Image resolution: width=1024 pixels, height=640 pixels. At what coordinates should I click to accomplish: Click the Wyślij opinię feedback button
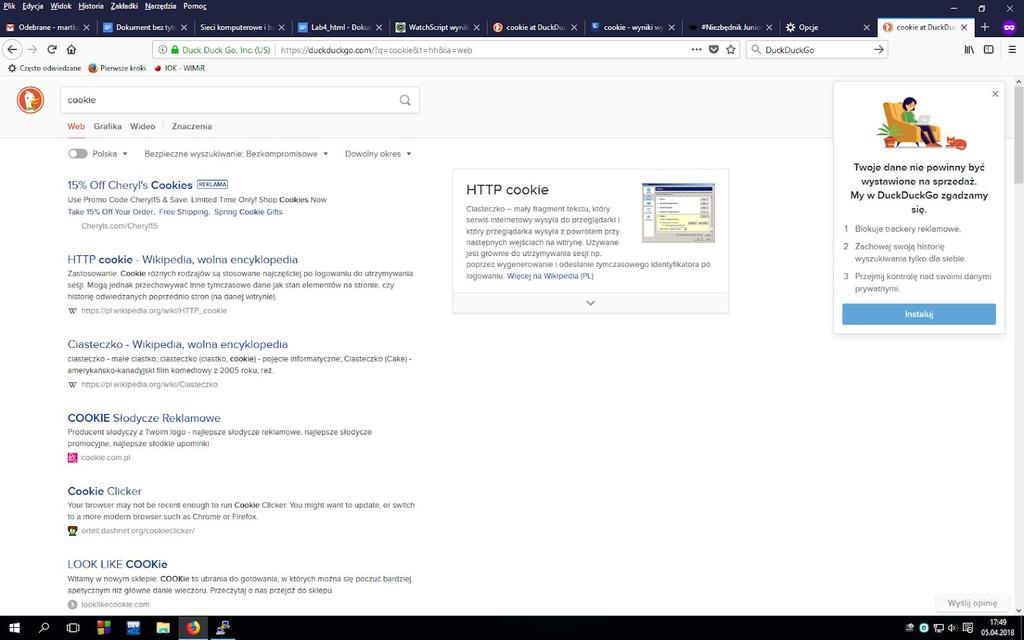click(x=972, y=603)
